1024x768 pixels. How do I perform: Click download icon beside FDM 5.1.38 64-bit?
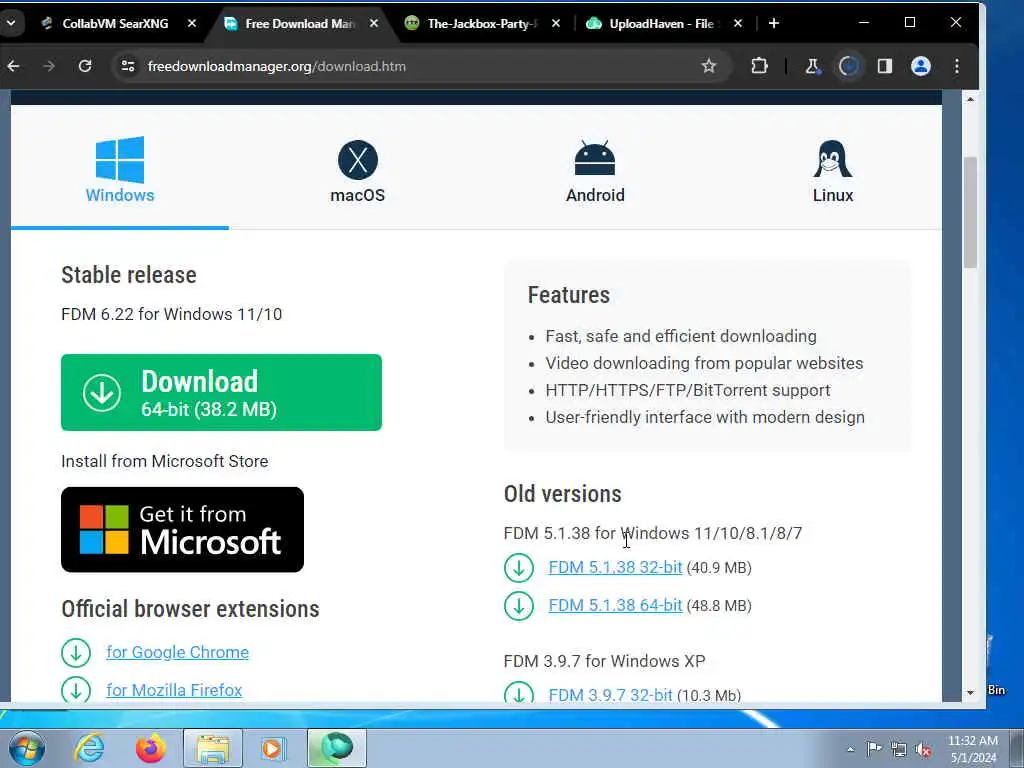coord(519,606)
